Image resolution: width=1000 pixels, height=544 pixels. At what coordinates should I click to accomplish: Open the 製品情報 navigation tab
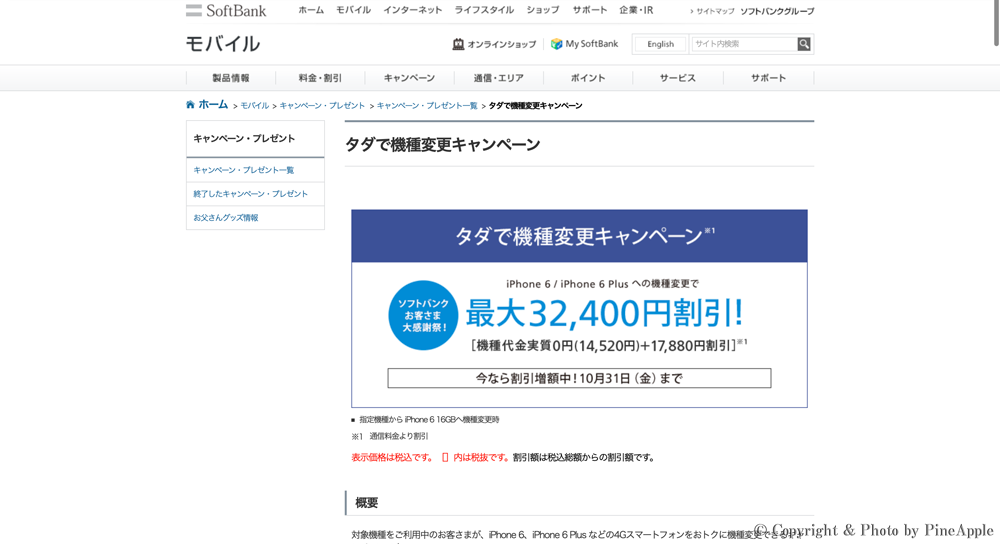point(231,78)
